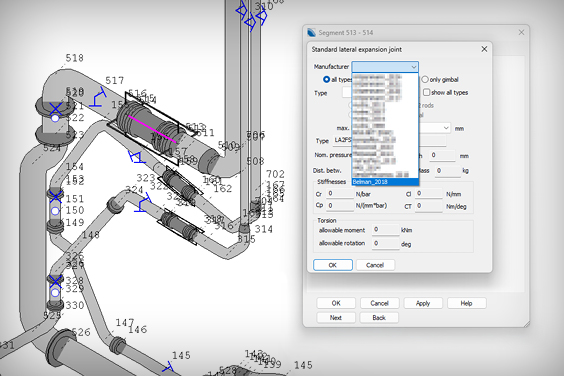The width and height of the screenshot is (564, 376).
Task: Click the Type LA2FS text field
Action: (389, 140)
